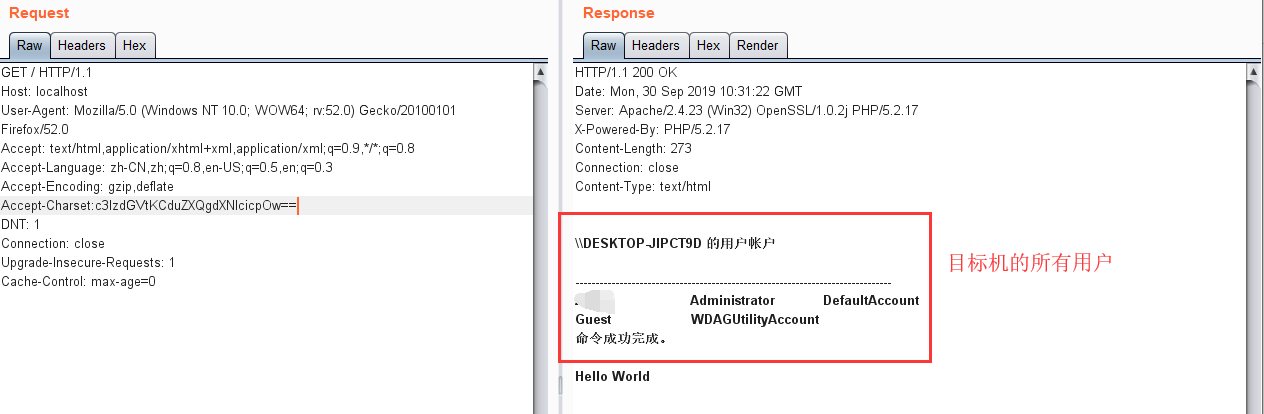1264x414 pixels.
Task: Click the 'Accept: text/html' header line
Action: (208, 149)
